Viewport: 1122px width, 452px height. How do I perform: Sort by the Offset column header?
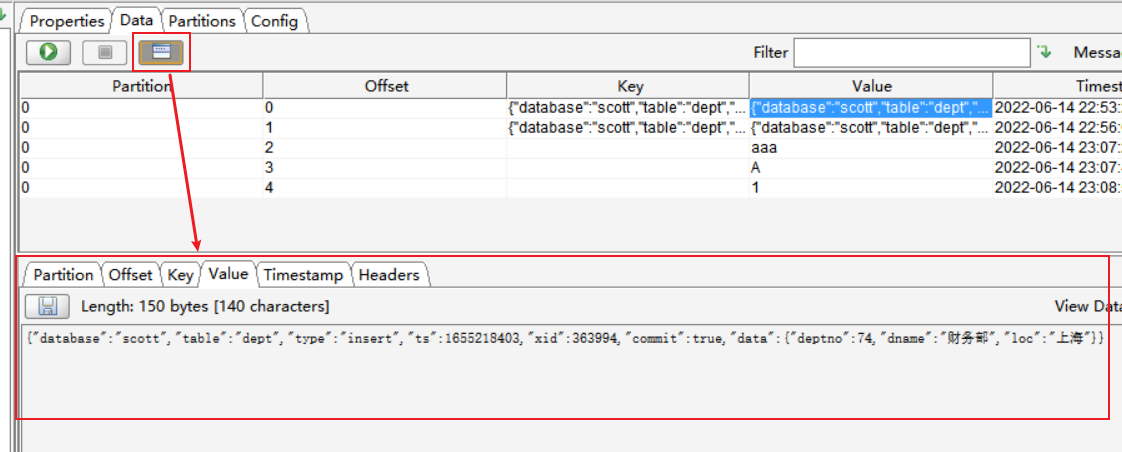386,86
